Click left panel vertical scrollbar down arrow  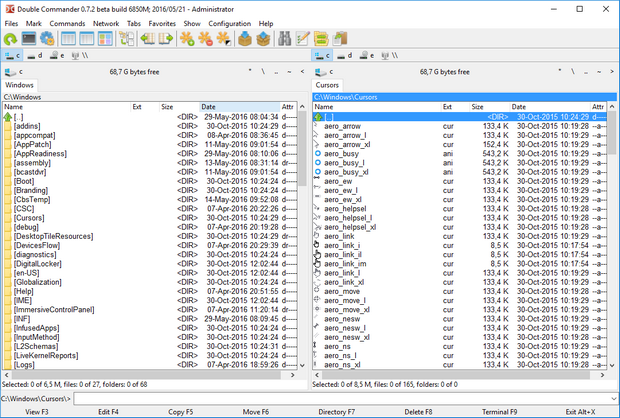click(302, 365)
